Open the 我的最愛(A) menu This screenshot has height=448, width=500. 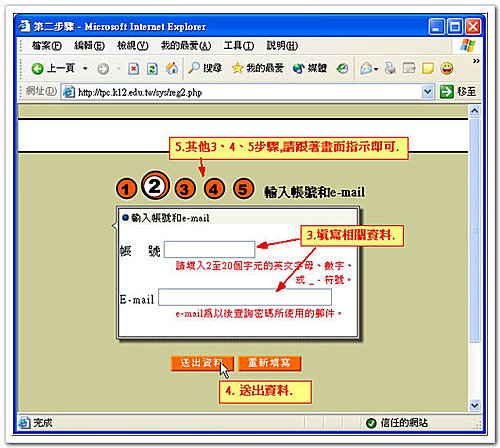(186, 45)
